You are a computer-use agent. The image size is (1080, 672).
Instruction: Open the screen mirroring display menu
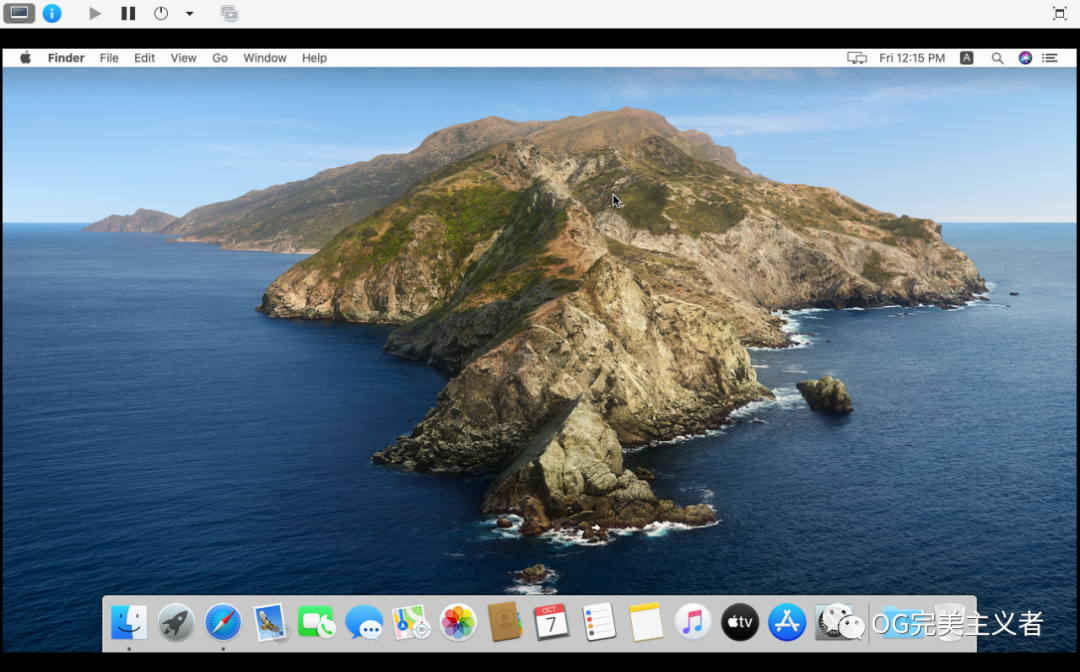click(856, 58)
